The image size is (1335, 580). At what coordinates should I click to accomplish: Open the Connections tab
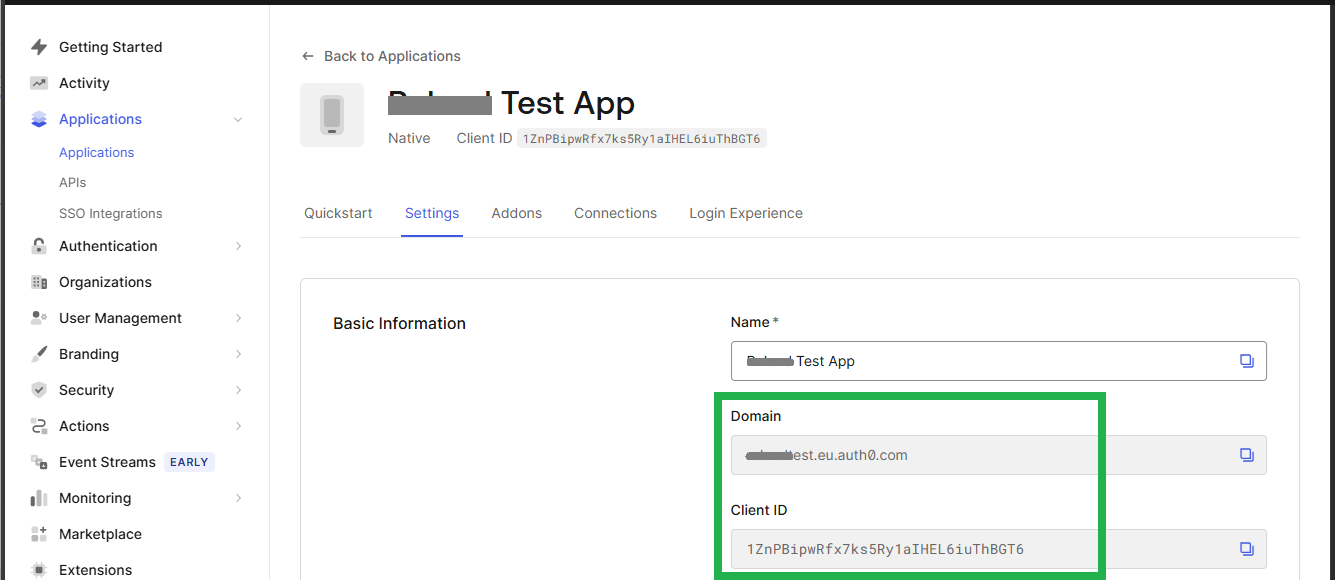click(x=615, y=213)
